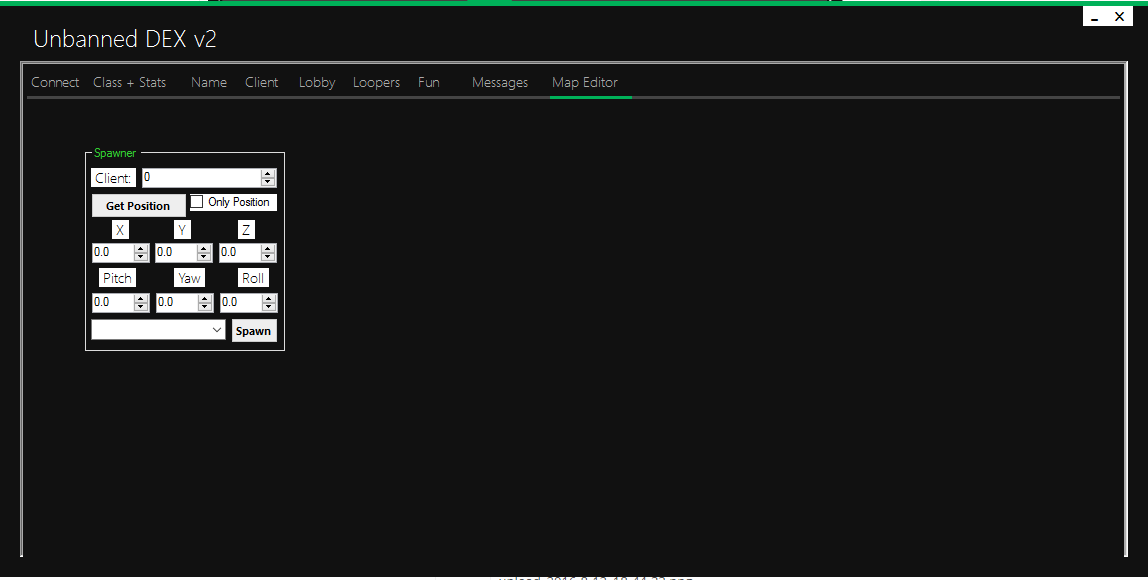
Task: Enable the Only Position checkbox
Action: click(x=197, y=202)
